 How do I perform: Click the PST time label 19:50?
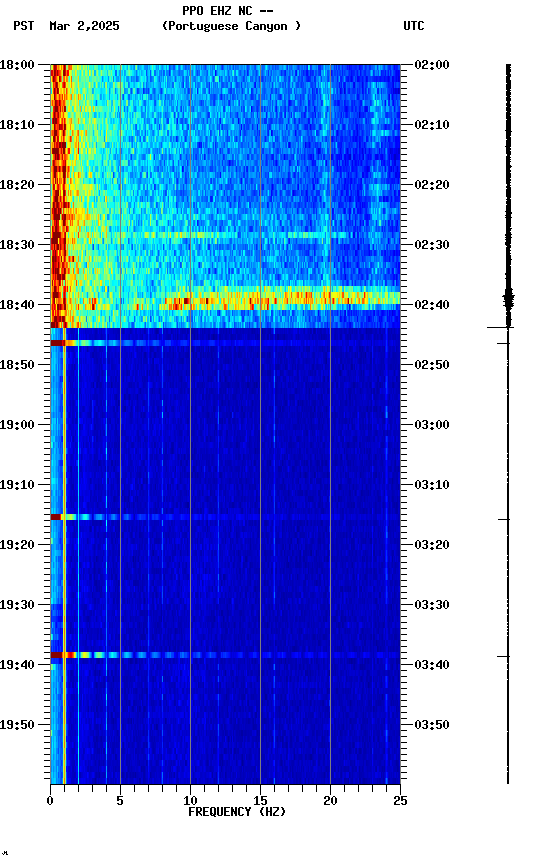coord(17,725)
